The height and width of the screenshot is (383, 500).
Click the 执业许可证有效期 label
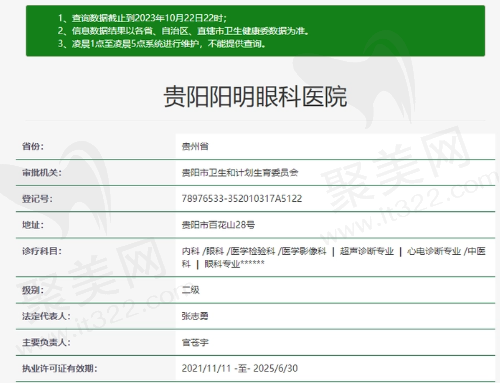point(59,368)
